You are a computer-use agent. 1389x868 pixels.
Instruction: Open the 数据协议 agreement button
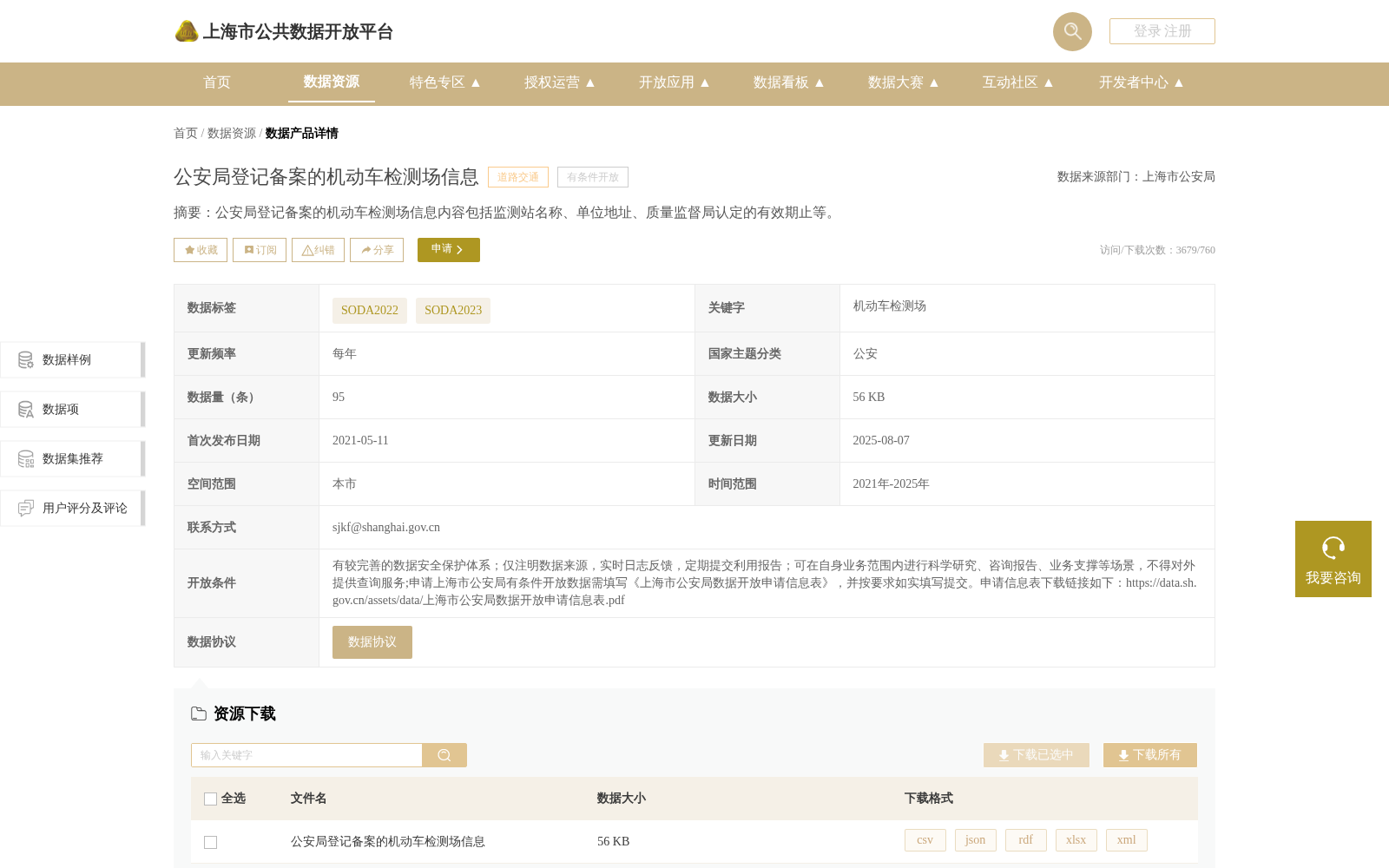[x=372, y=642]
